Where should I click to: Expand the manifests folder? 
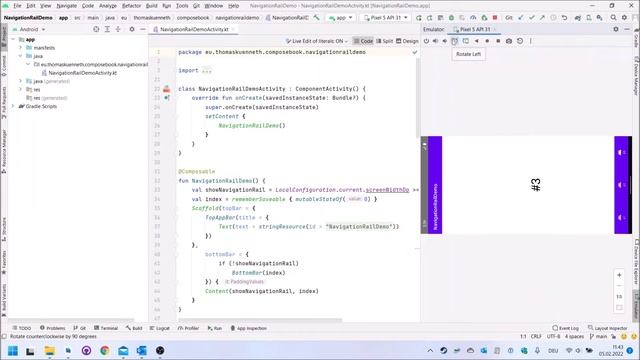pyautogui.click(x=20, y=48)
